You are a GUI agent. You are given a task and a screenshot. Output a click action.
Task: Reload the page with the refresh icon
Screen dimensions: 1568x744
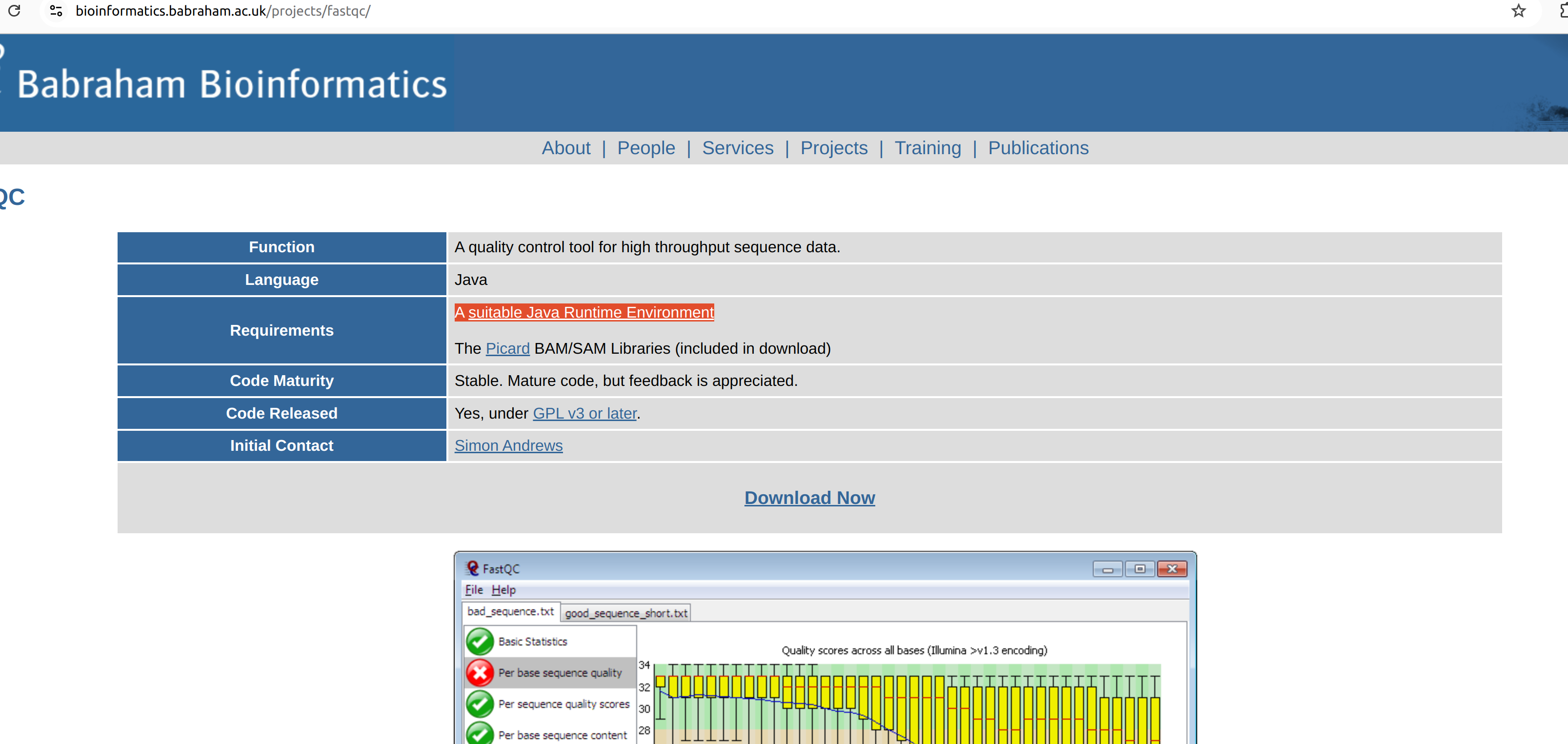(14, 11)
